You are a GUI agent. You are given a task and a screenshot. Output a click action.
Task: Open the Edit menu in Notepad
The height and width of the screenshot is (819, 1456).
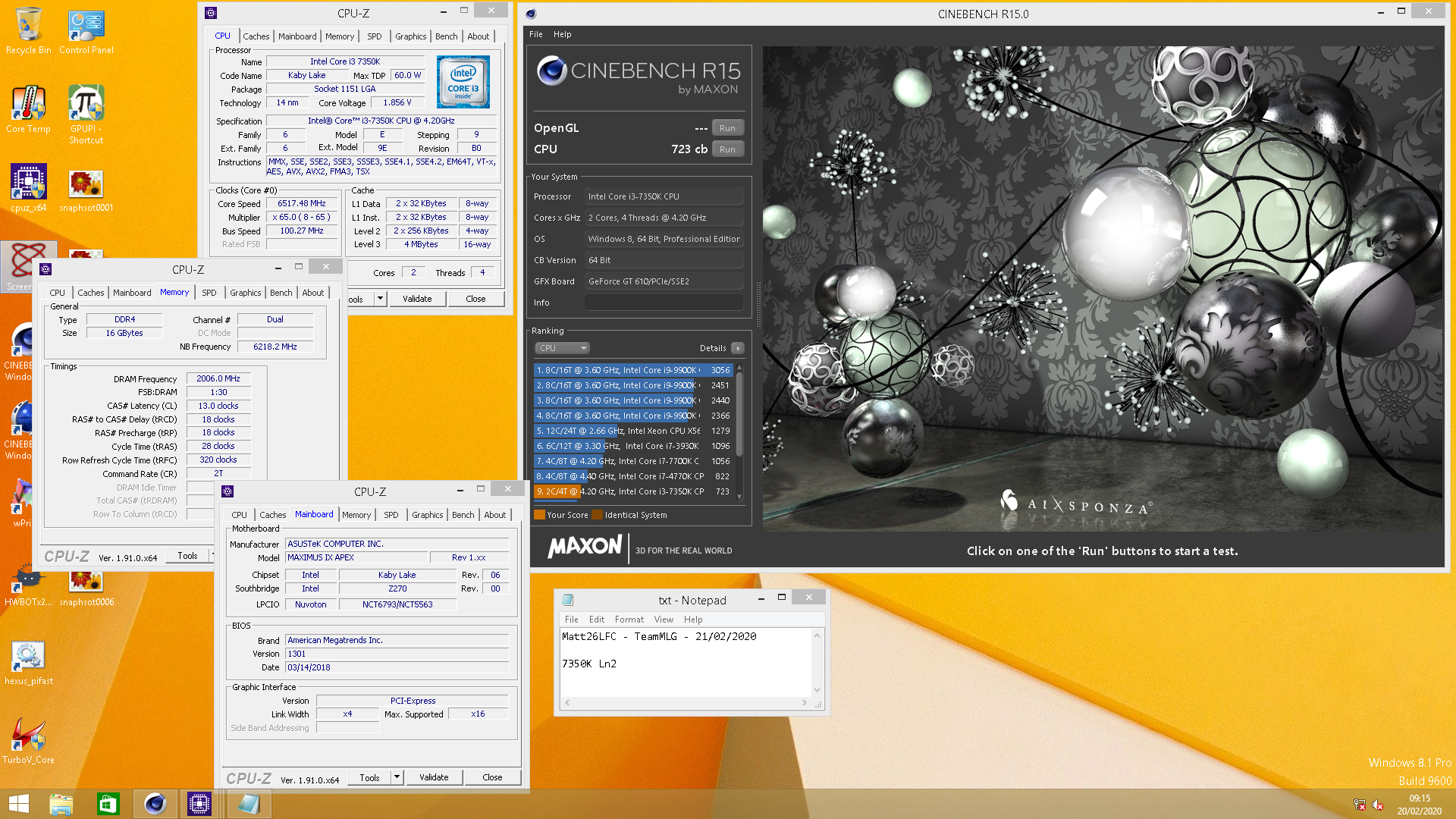point(597,620)
